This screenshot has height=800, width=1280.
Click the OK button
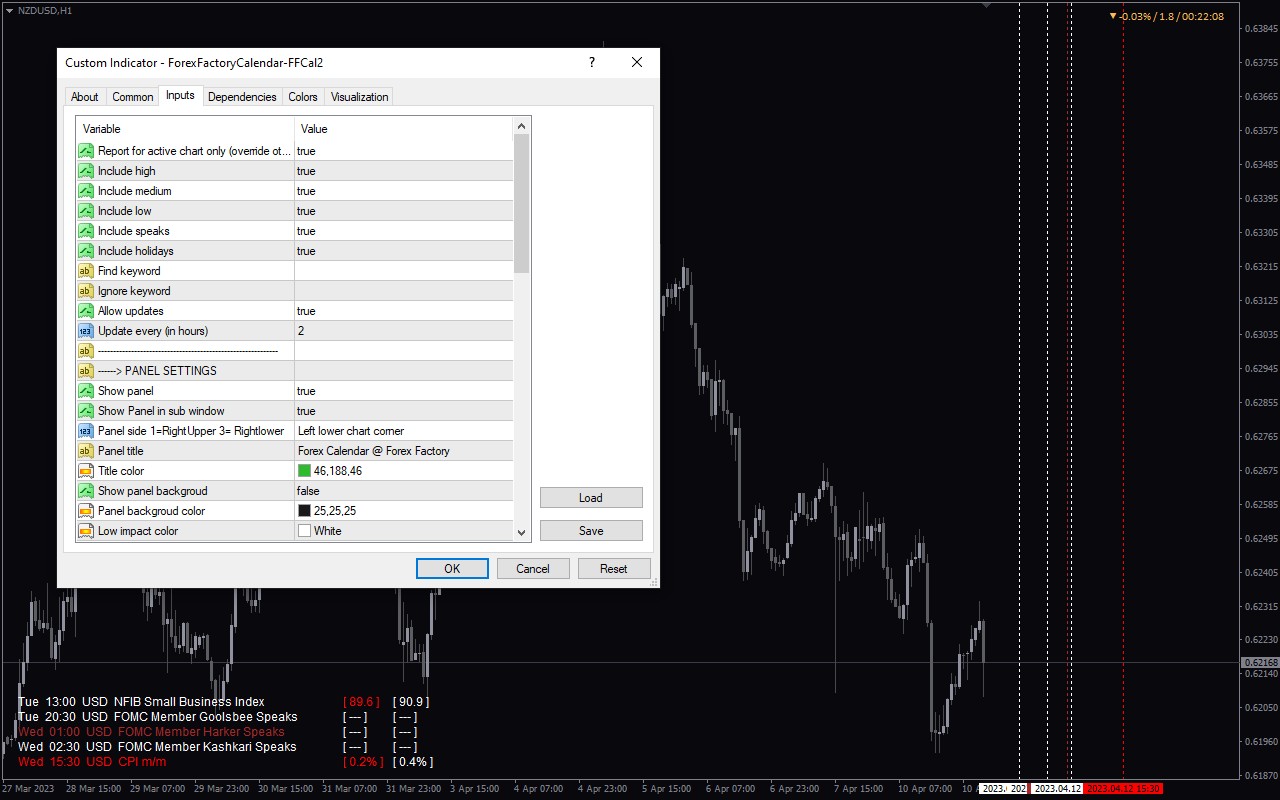pos(452,568)
